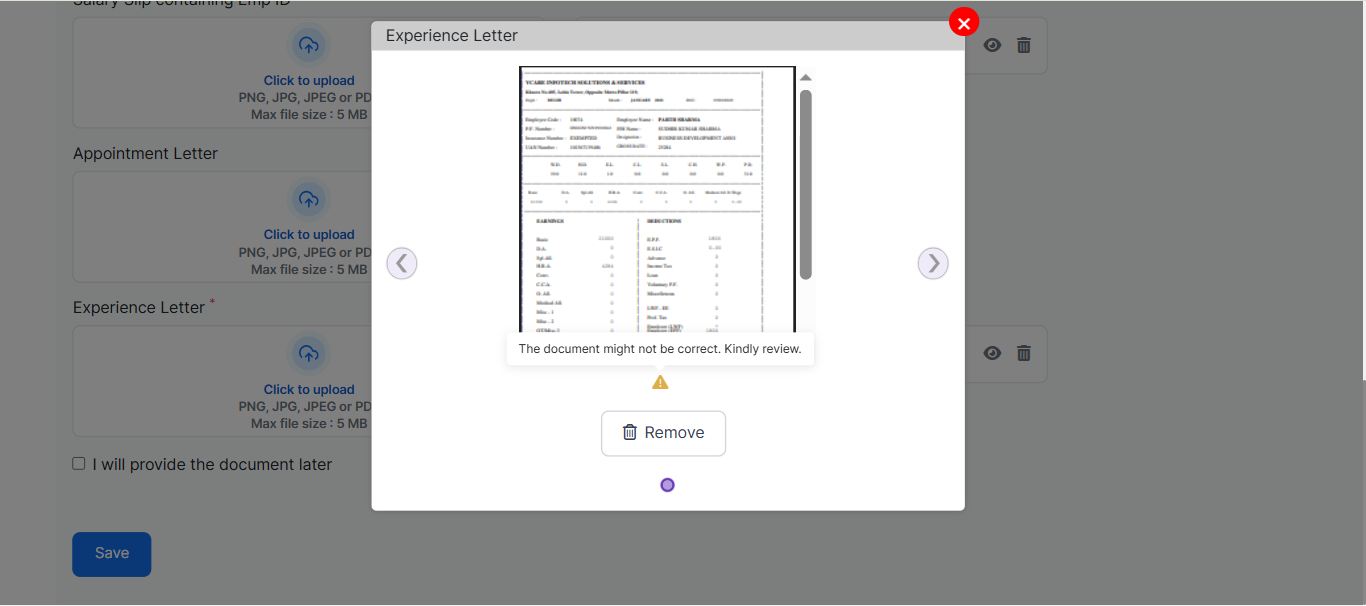Click 'The document might not be correct' tooltip
Viewport: 1366px width, 606px height.
click(660, 349)
